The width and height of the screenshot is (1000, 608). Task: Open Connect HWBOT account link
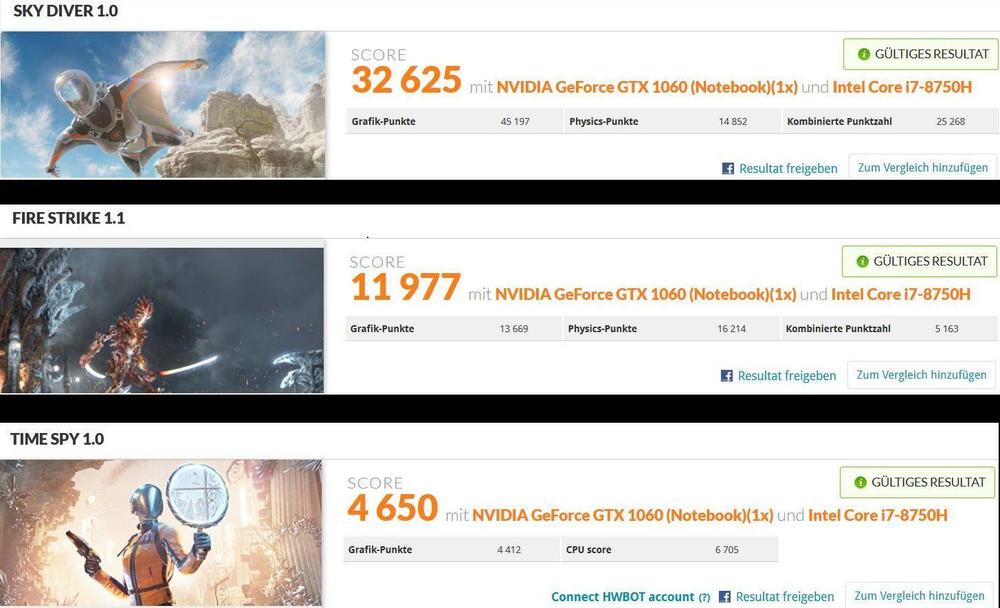coord(622,597)
